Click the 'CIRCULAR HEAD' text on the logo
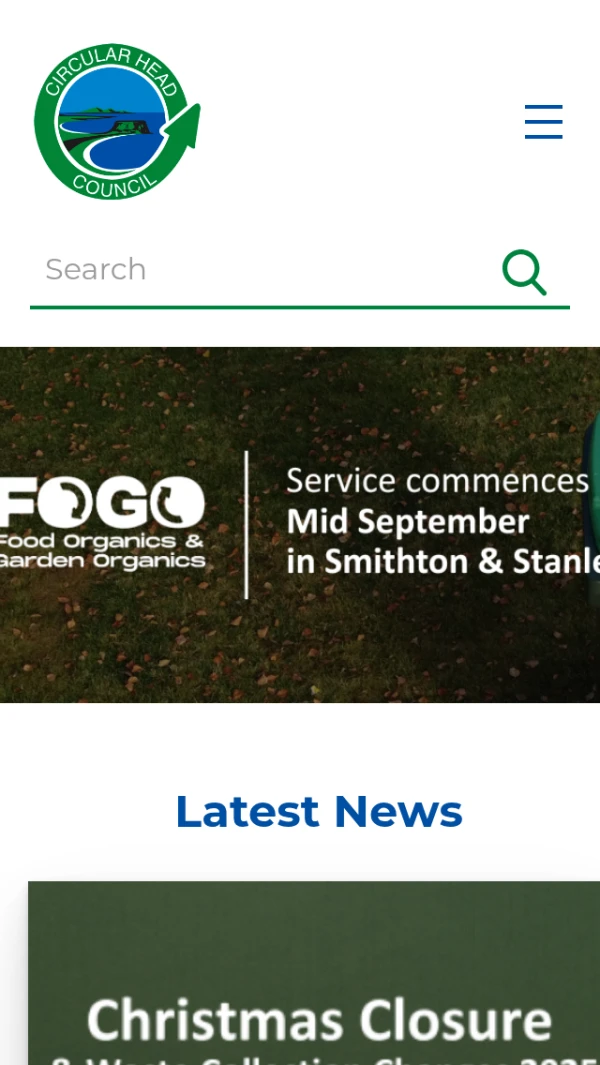Viewport: 600px width, 1065px height. 112,69
